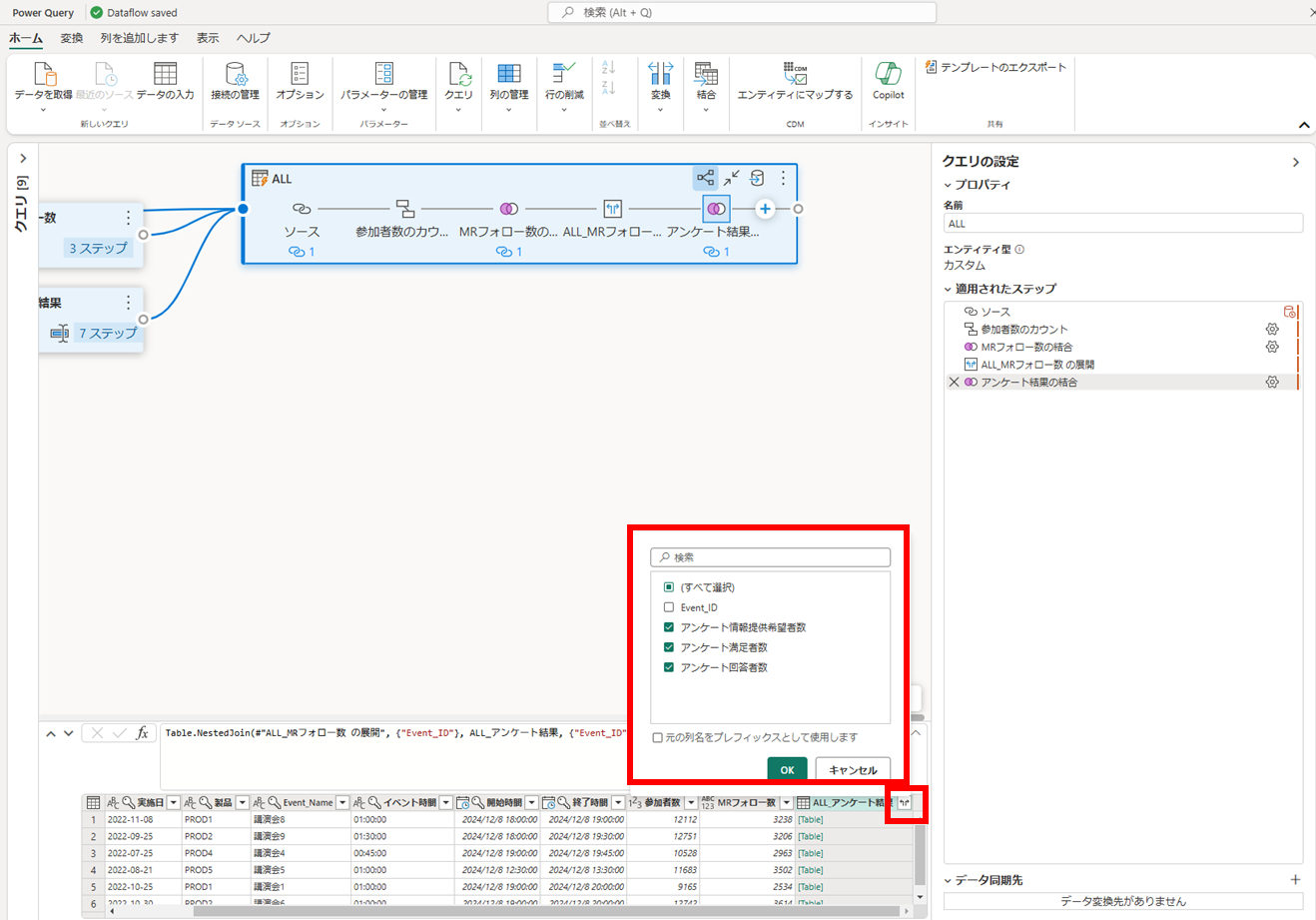Switch to the 変換 ribbon tab
The width and height of the screenshot is (1316, 920).
[x=72, y=38]
